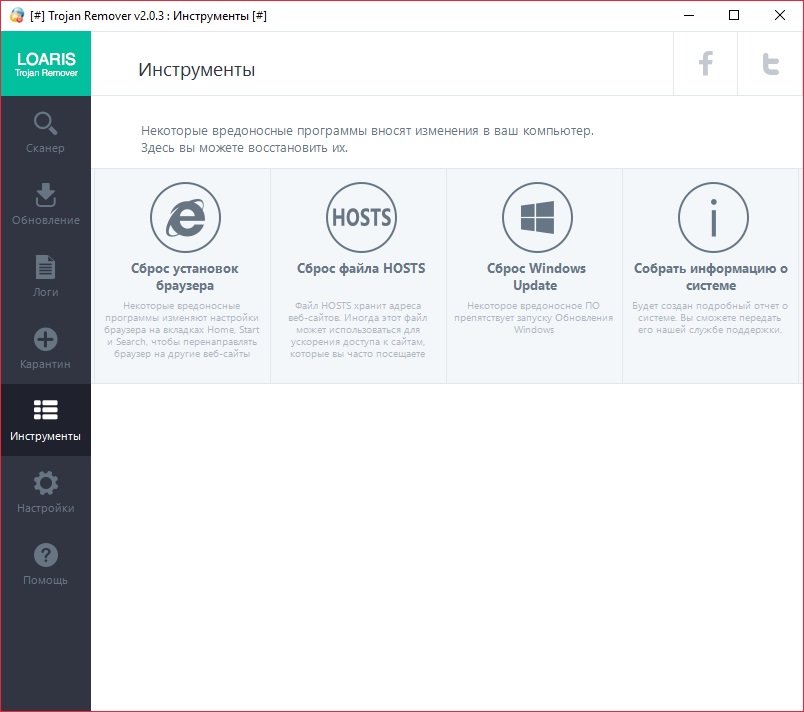Click the 'Инструменты' page heading
This screenshot has width=804, height=712.
196,70
